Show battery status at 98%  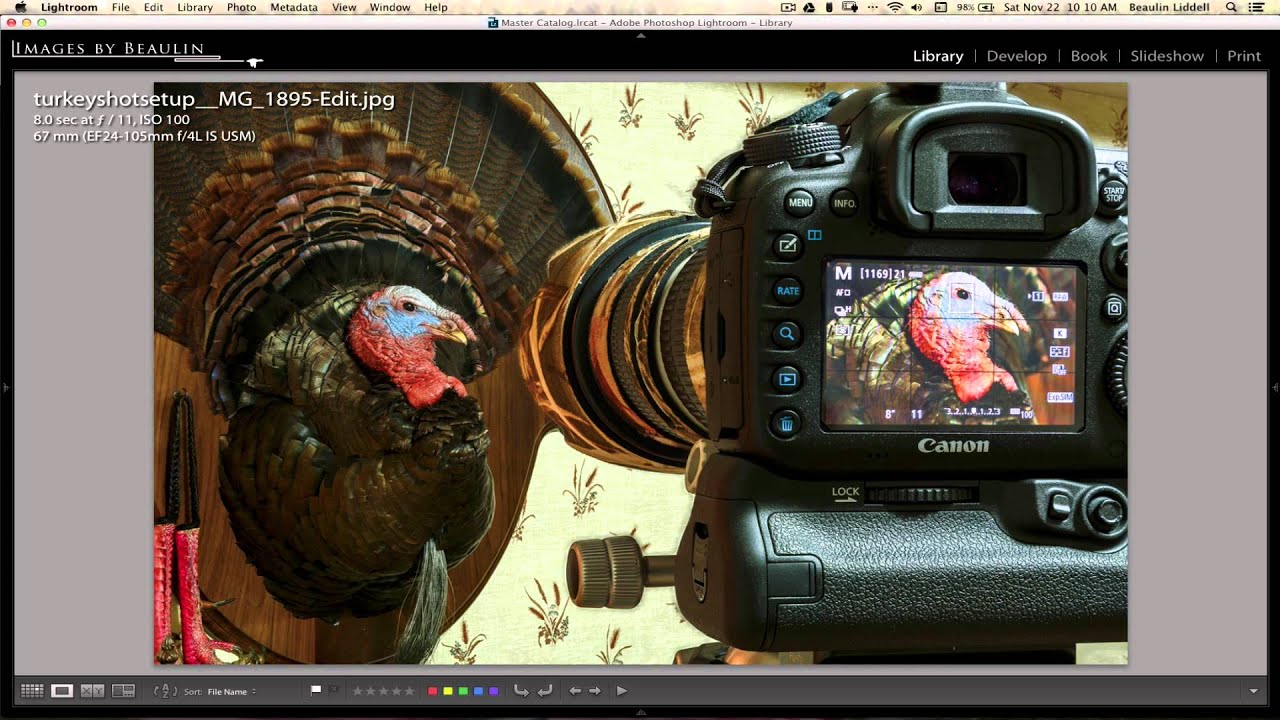point(975,7)
